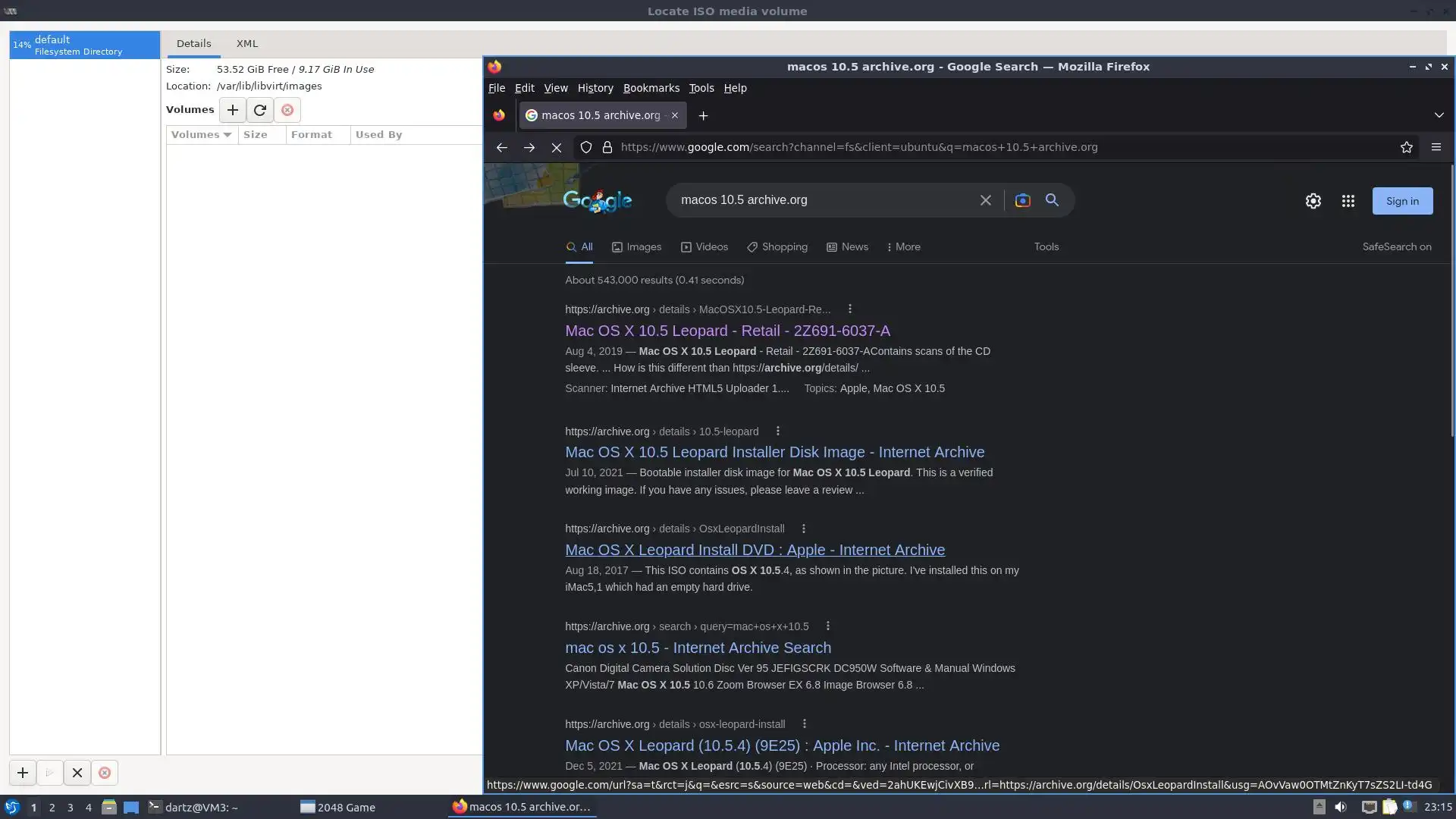The image size is (1456, 819).
Task: Open the list all tabs chevron
Action: pos(1439,115)
